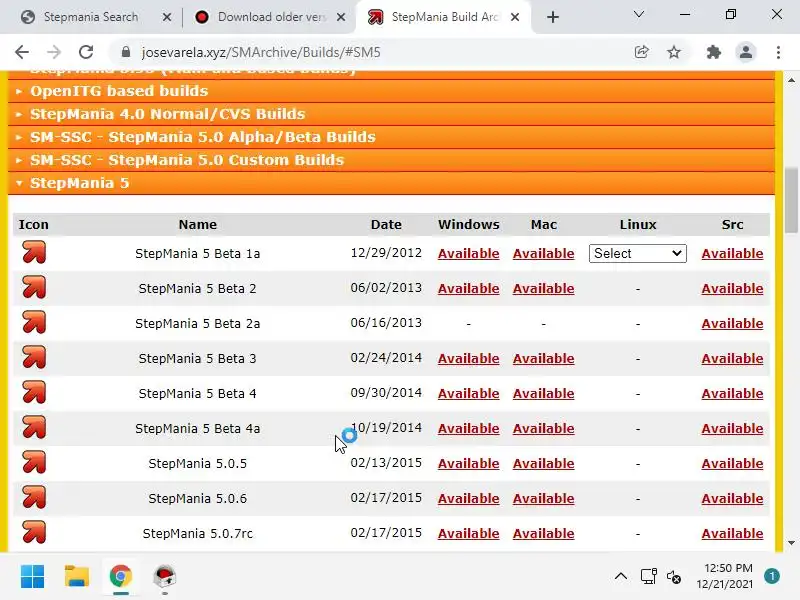Download source of StepMania 5.0.7rc
This screenshot has width=800, height=600.
pos(732,533)
